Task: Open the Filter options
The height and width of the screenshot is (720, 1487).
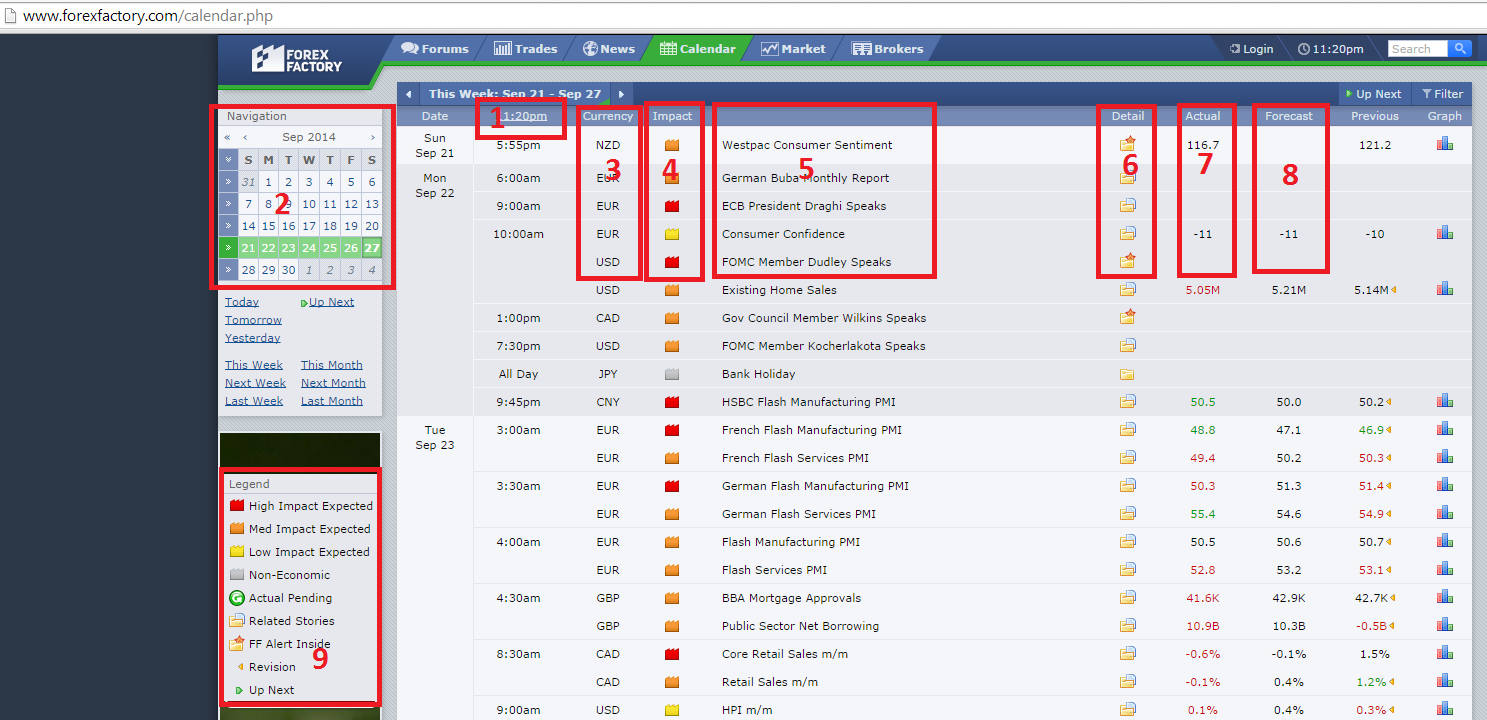Action: click(x=1442, y=94)
